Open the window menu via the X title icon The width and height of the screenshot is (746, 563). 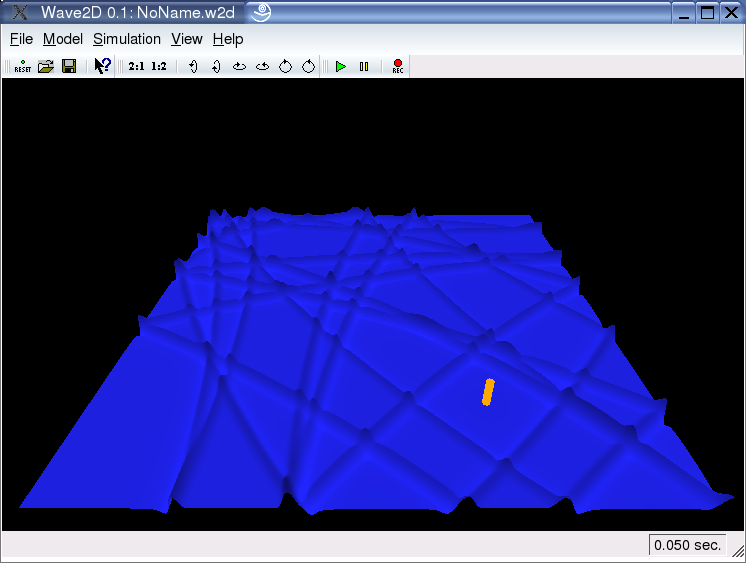tap(19, 13)
